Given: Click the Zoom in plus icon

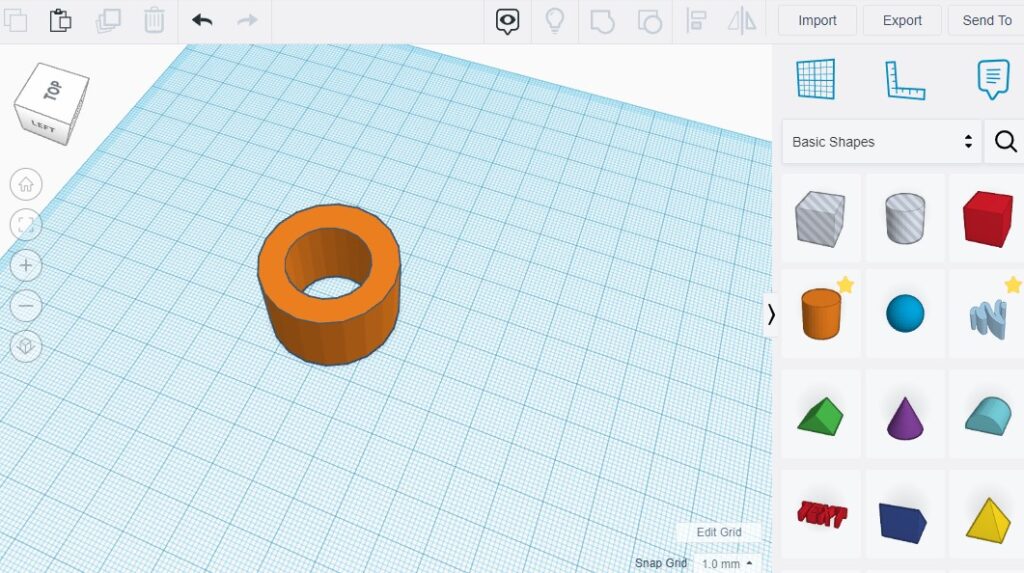Looking at the screenshot, I should coord(26,266).
